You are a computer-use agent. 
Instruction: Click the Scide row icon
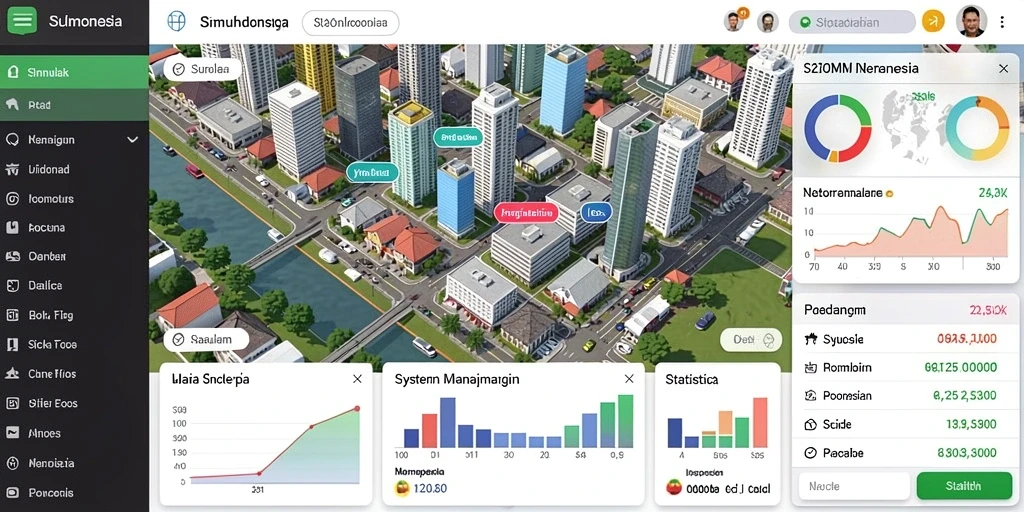click(x=811, y=424)
